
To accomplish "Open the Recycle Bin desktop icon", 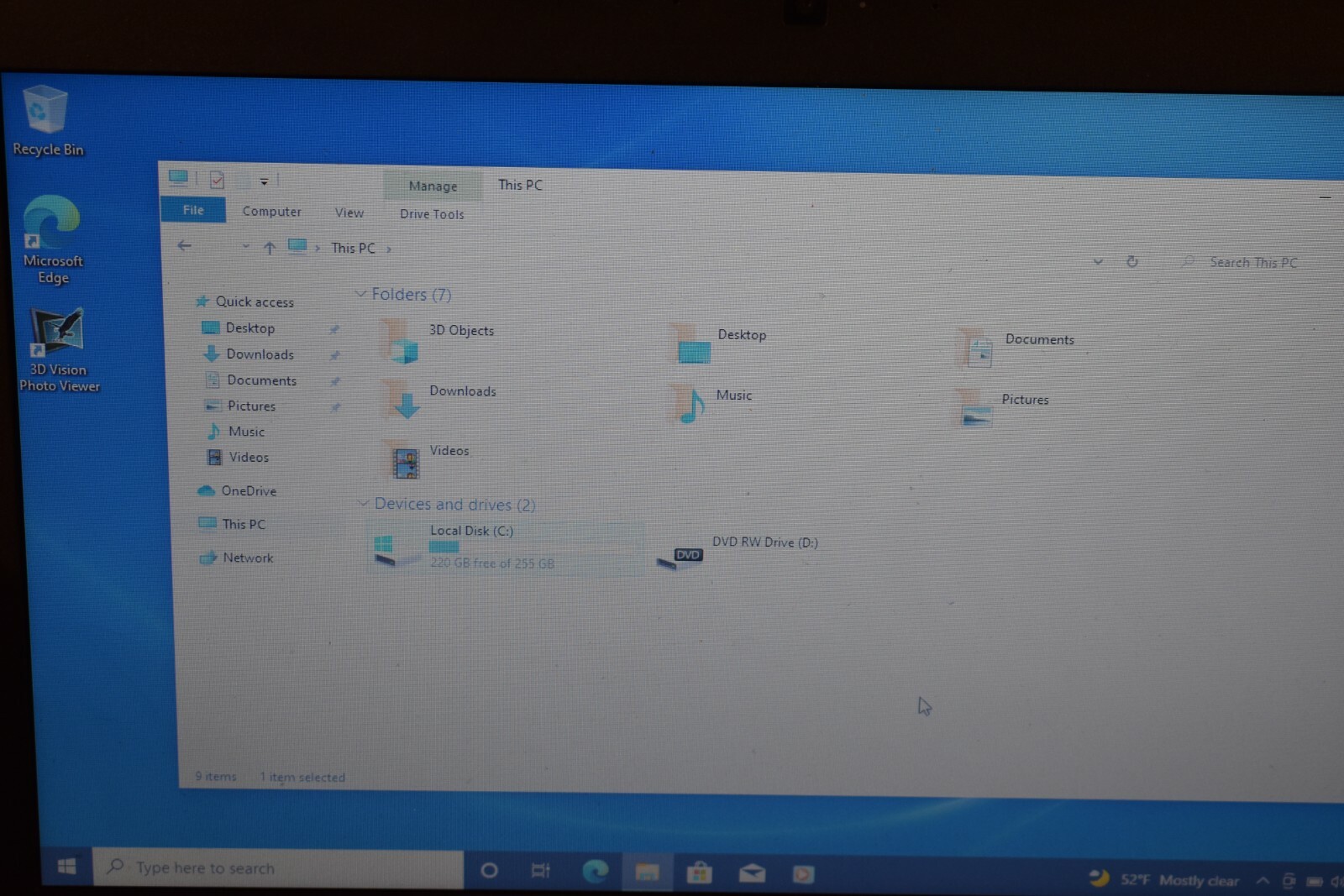I will pos(47,120).
